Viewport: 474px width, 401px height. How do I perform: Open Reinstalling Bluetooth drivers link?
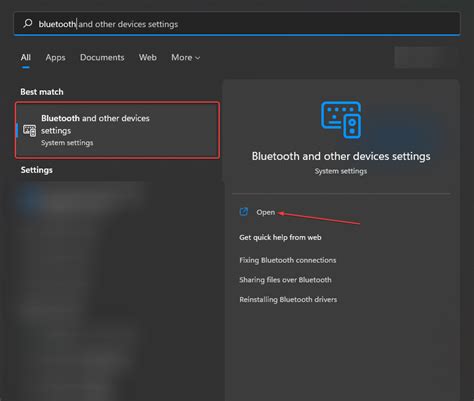[288, 299]
